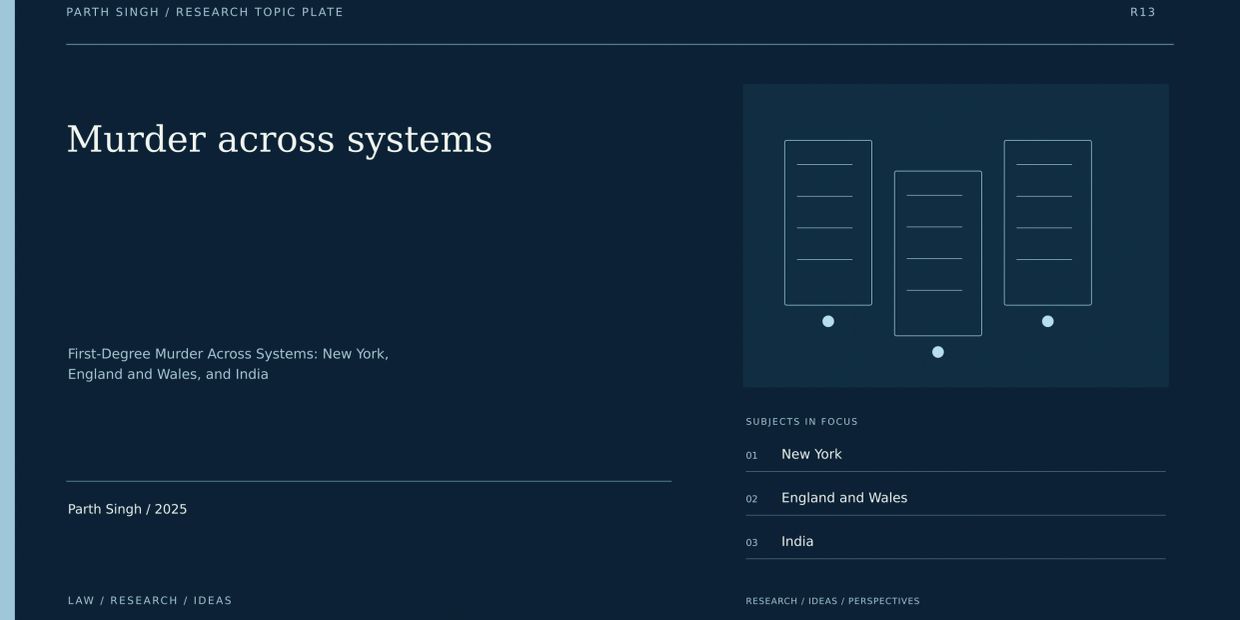Click the left document icon in illustration
This screenshot has width=1240, height=620.
pyautogui.click(x=828, y=223)
